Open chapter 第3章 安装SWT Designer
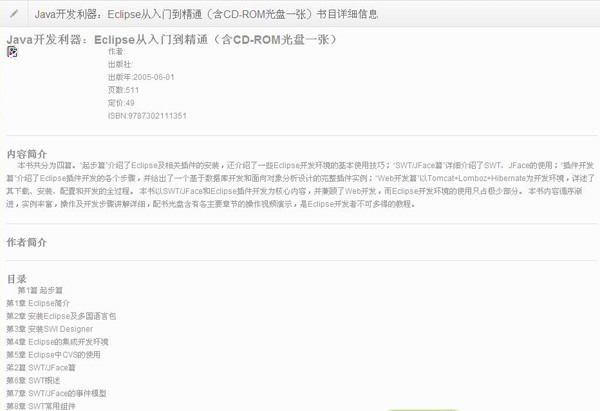Viewport: 600px width, 411px height. click(49, 328)
